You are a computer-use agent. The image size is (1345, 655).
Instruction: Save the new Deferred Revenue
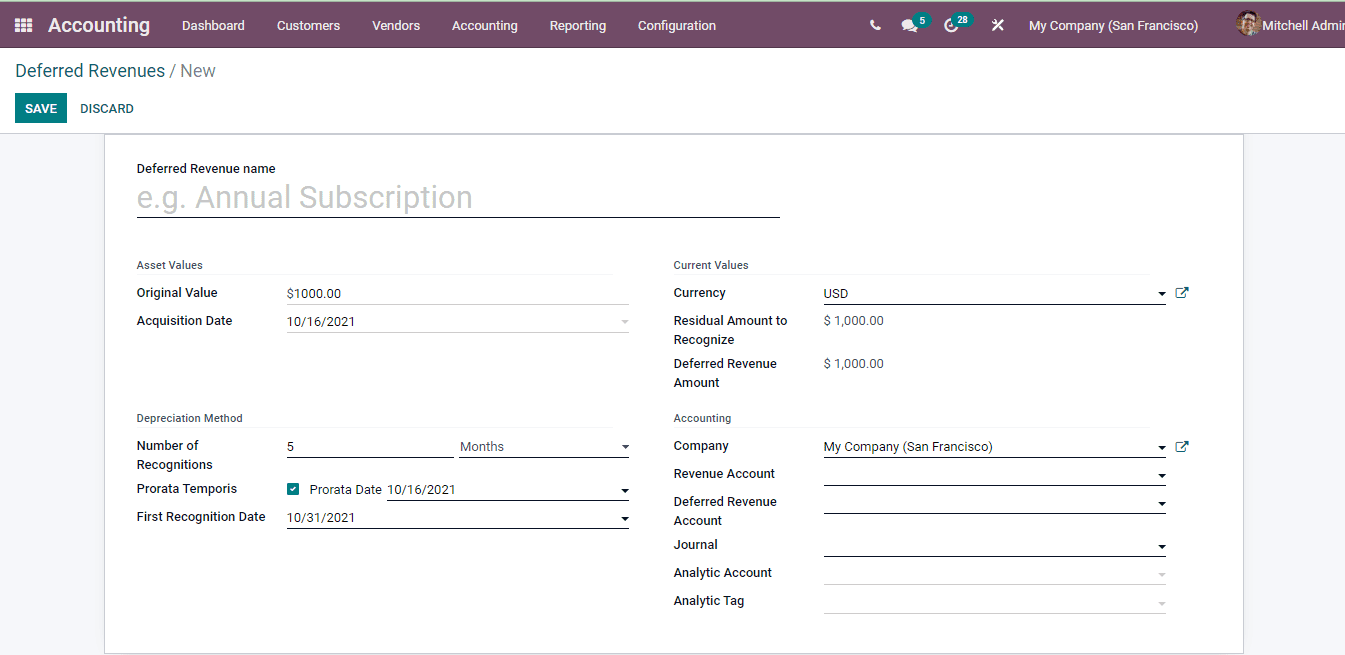tap(40, 108)
